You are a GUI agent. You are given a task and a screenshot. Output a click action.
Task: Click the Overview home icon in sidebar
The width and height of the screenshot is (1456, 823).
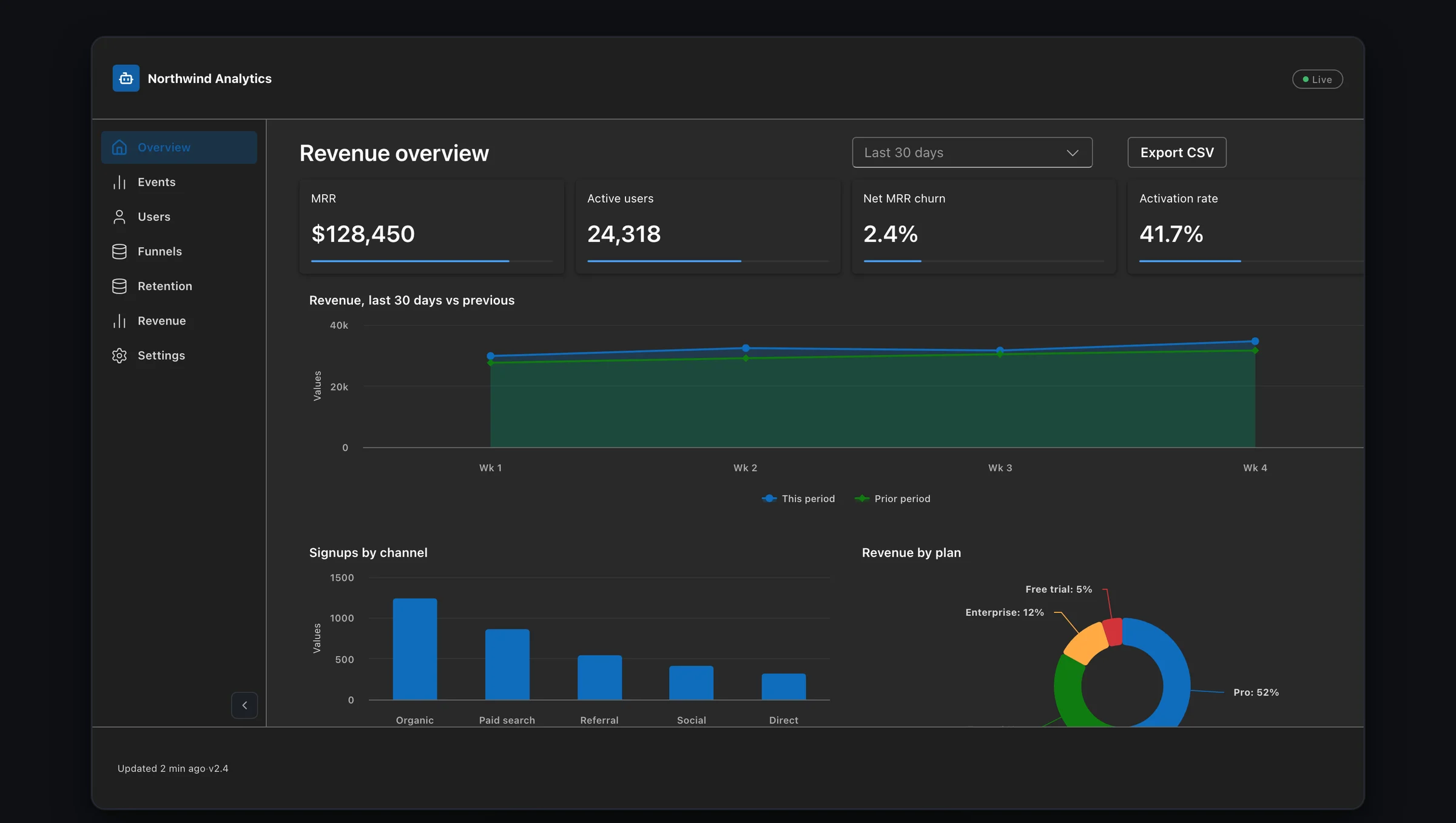(120, 147)
